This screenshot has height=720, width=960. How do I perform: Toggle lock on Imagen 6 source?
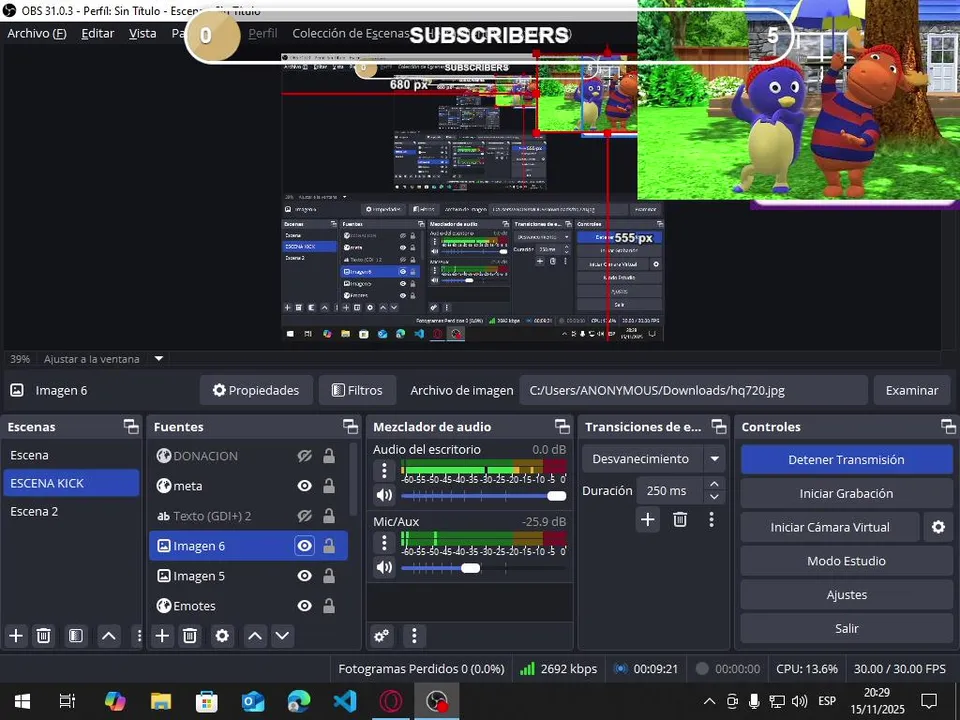(329, 546)
